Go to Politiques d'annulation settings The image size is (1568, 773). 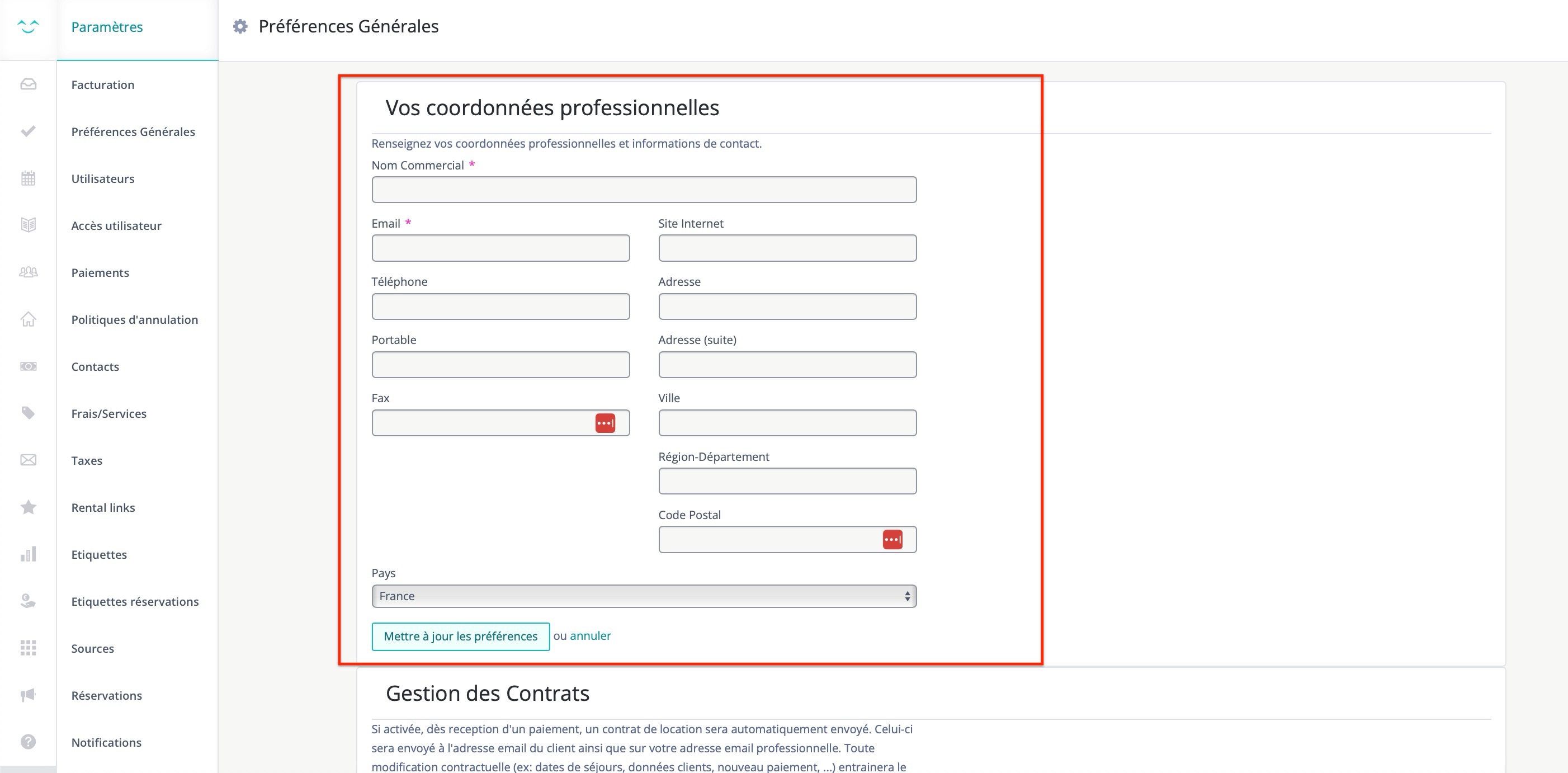(134, 319)
